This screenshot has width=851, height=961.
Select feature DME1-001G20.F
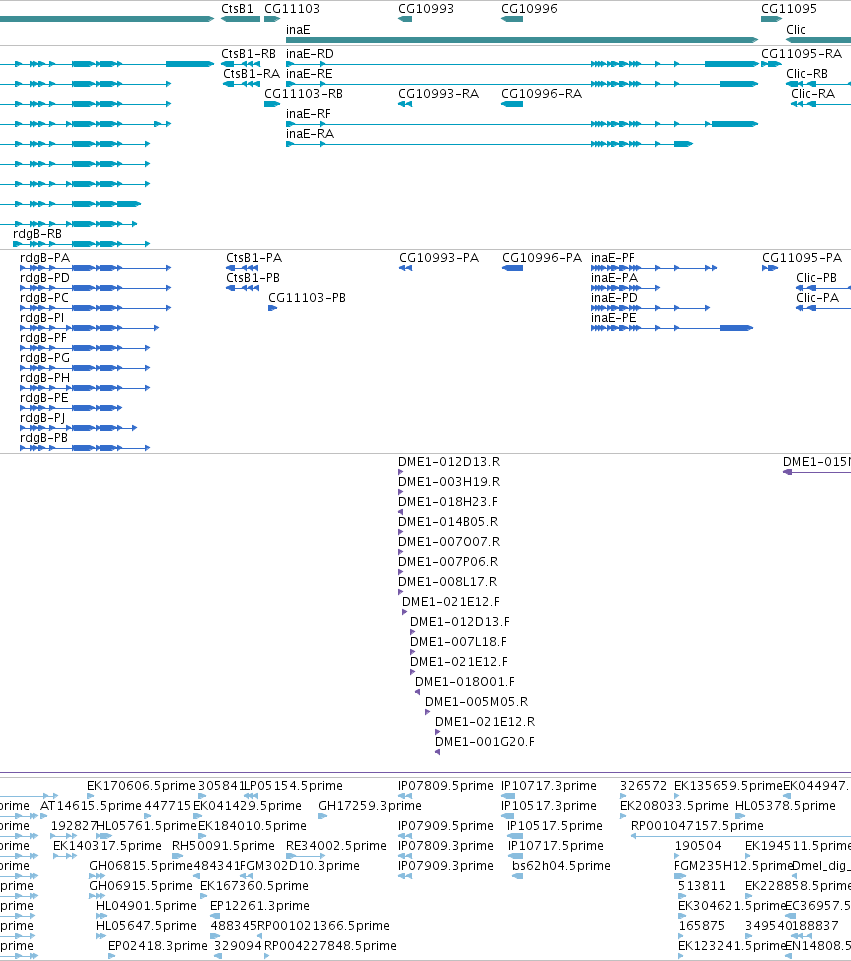coord(485,742)
